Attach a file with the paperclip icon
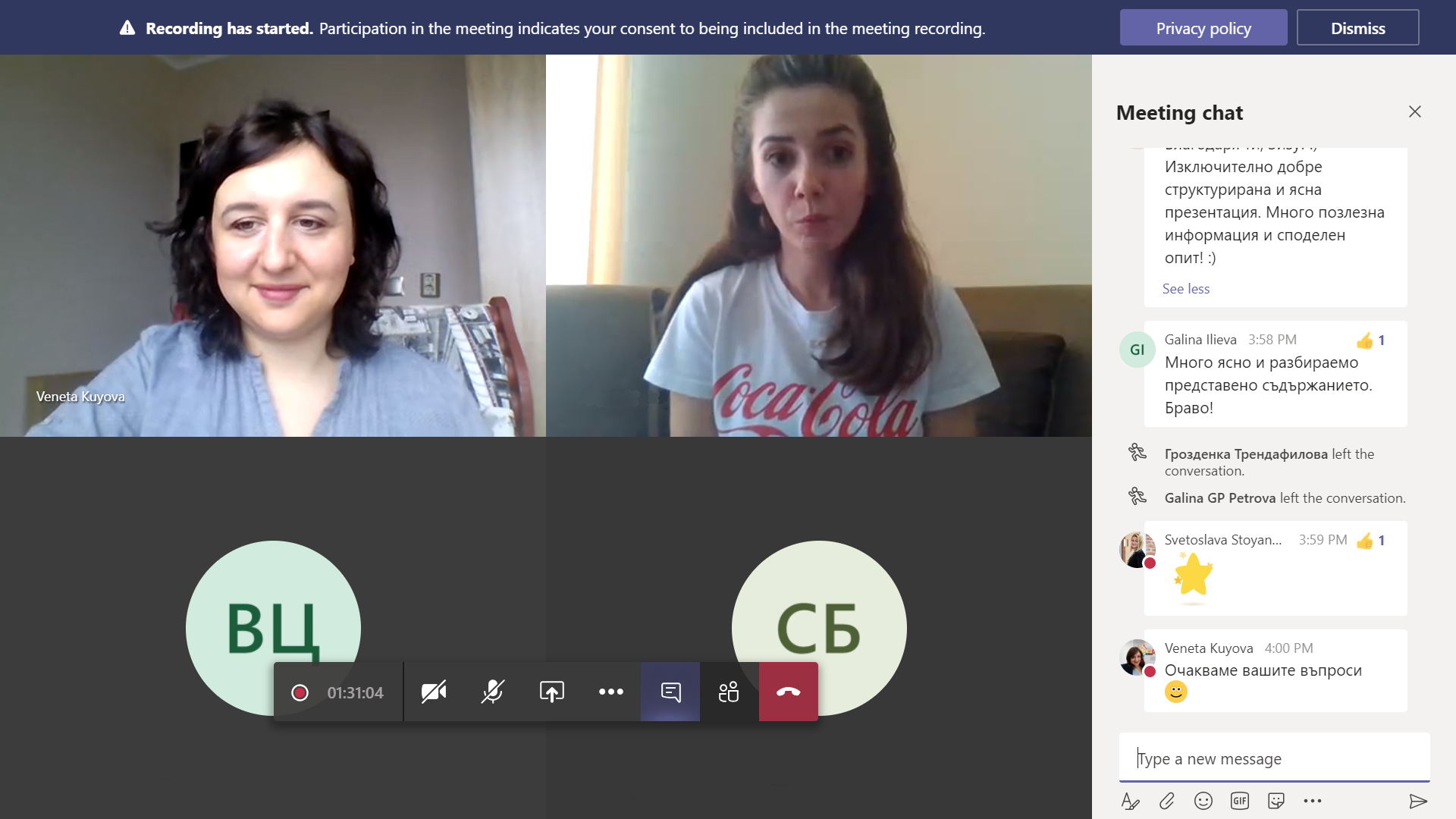 tap(1167, 801)
